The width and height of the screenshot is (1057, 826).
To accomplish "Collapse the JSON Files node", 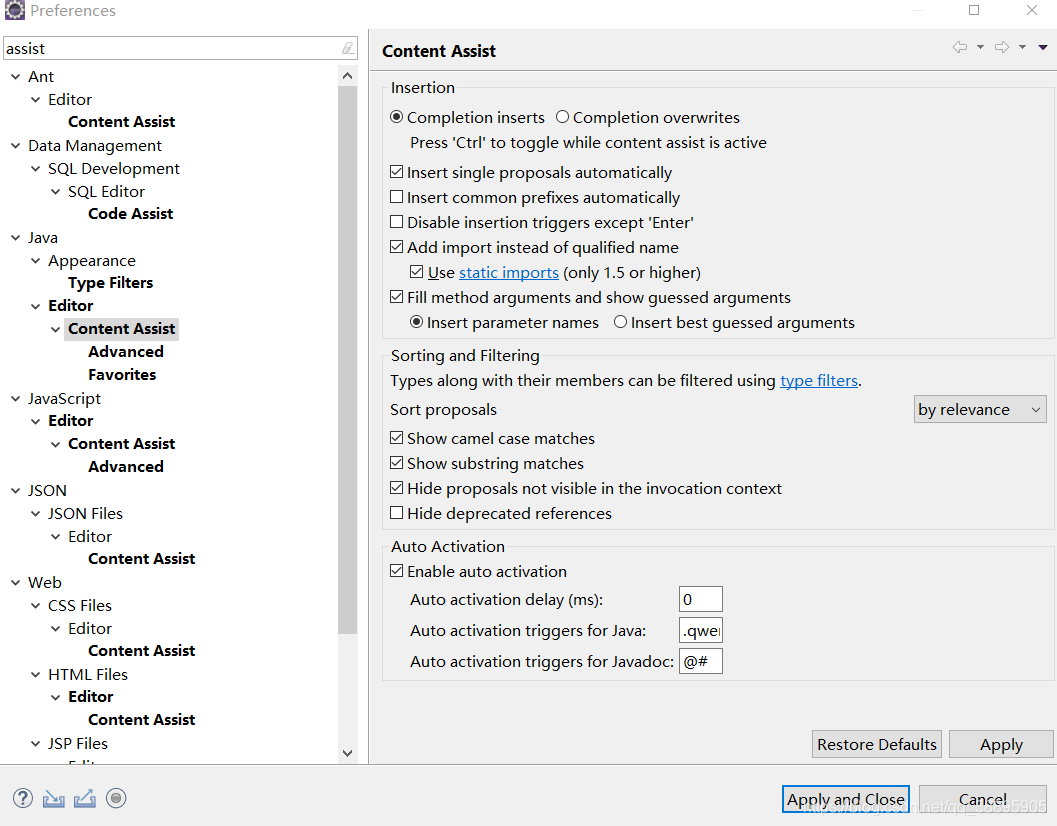I will pos(36,513).
